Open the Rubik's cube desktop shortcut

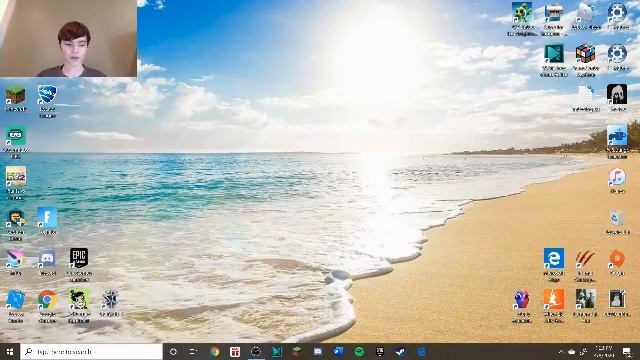tap(585, 60)
